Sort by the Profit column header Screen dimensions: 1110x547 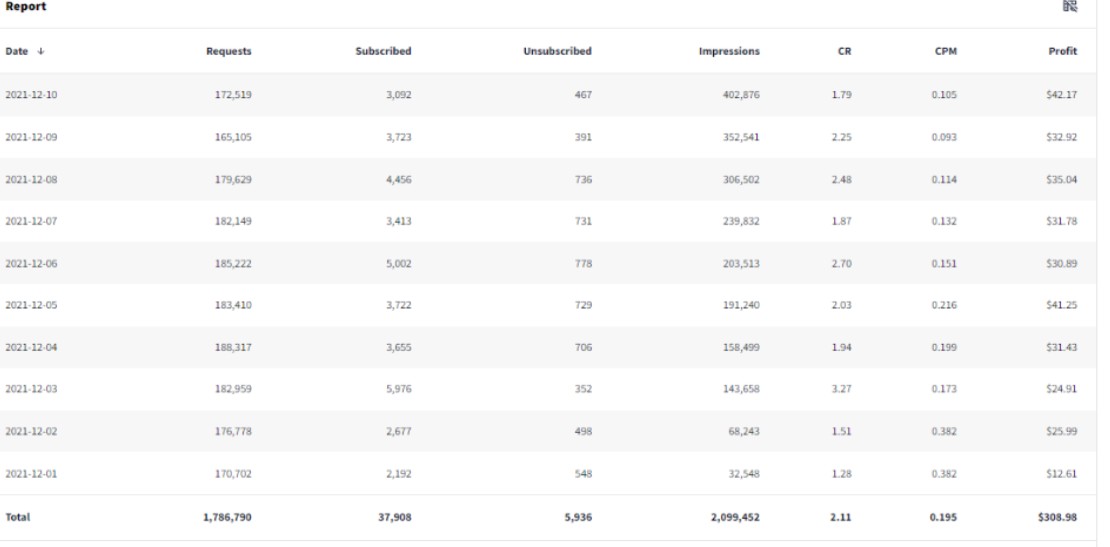[x=1063, y=51]
